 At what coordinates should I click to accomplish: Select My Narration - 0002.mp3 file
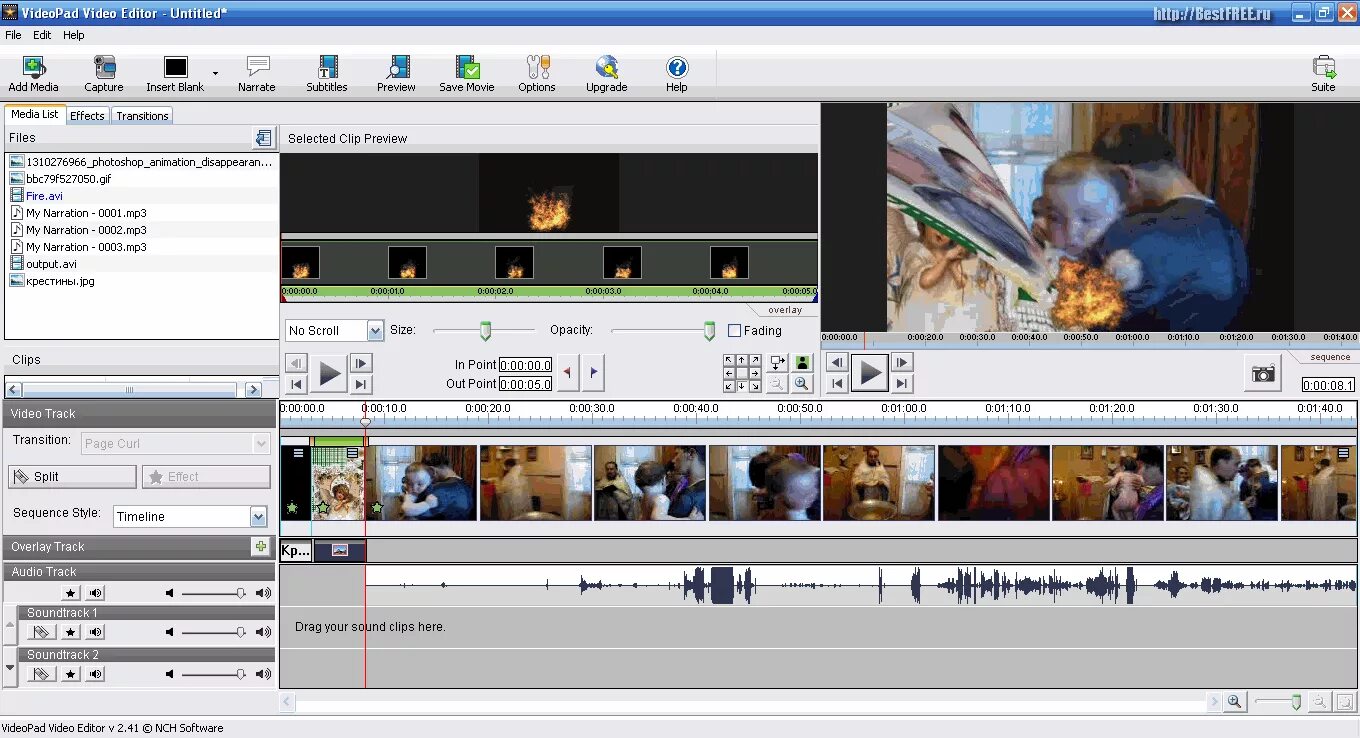pos(86,230)
